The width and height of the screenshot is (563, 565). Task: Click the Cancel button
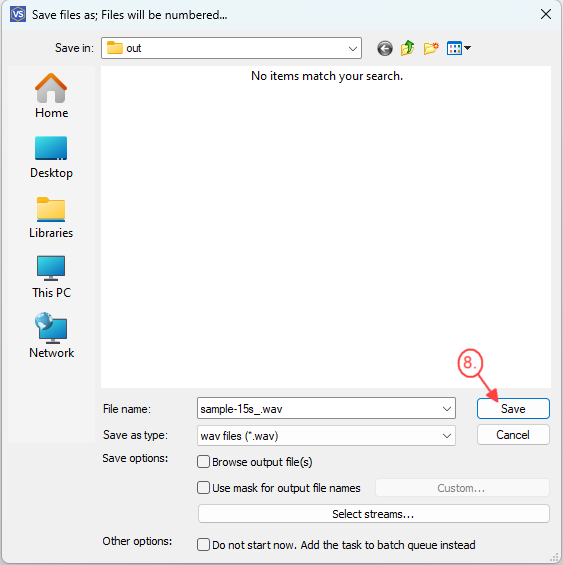[x=513, y=435]
